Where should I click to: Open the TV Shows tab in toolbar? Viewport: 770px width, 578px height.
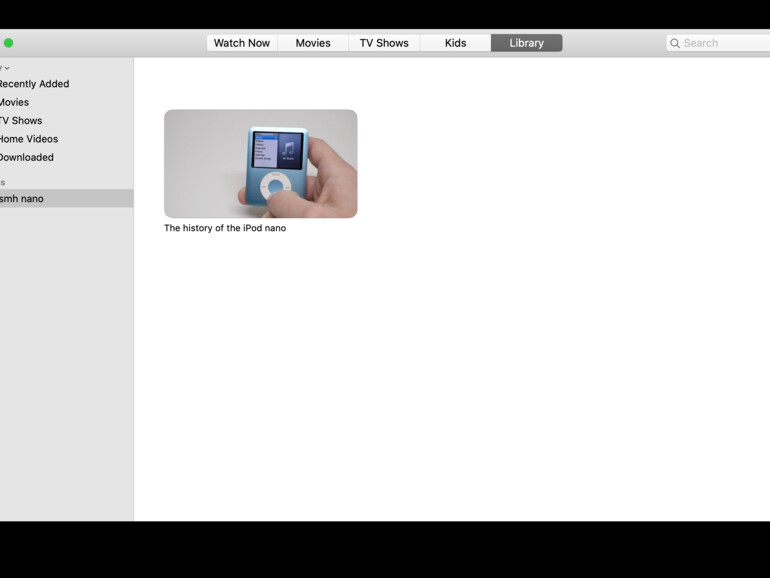click(384, 43)
